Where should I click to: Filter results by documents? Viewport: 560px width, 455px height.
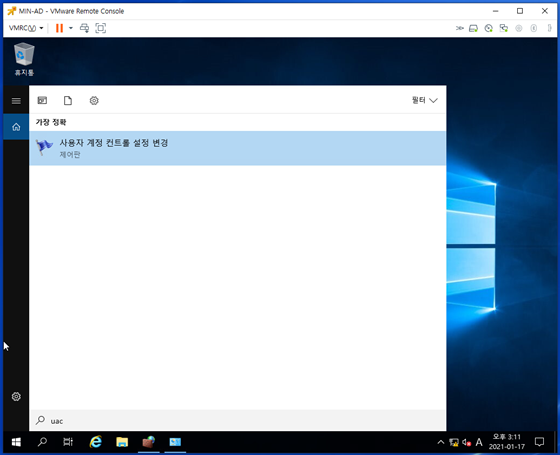[x=68, y=100]
